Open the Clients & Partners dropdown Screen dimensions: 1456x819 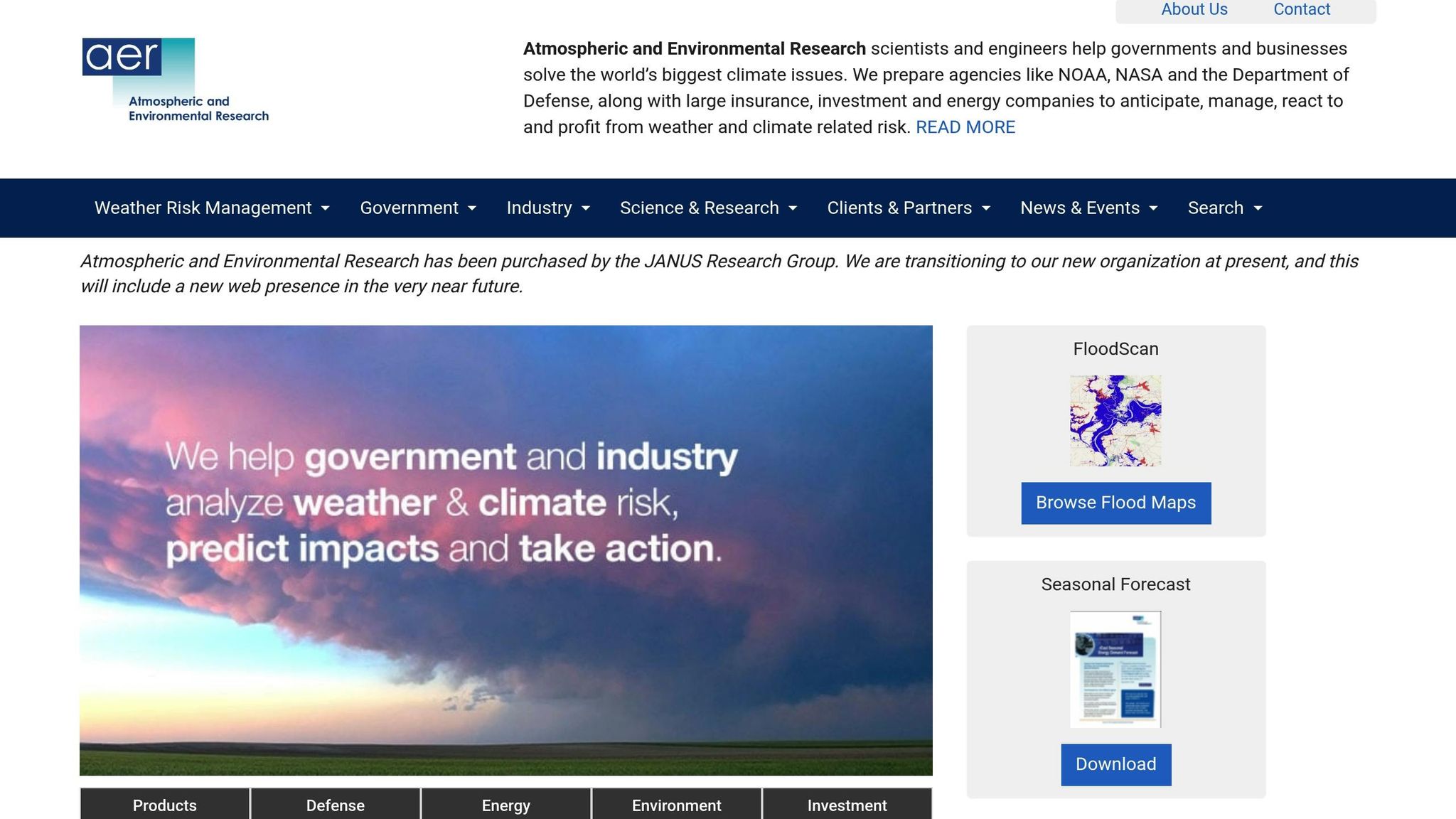coord(909,208)
